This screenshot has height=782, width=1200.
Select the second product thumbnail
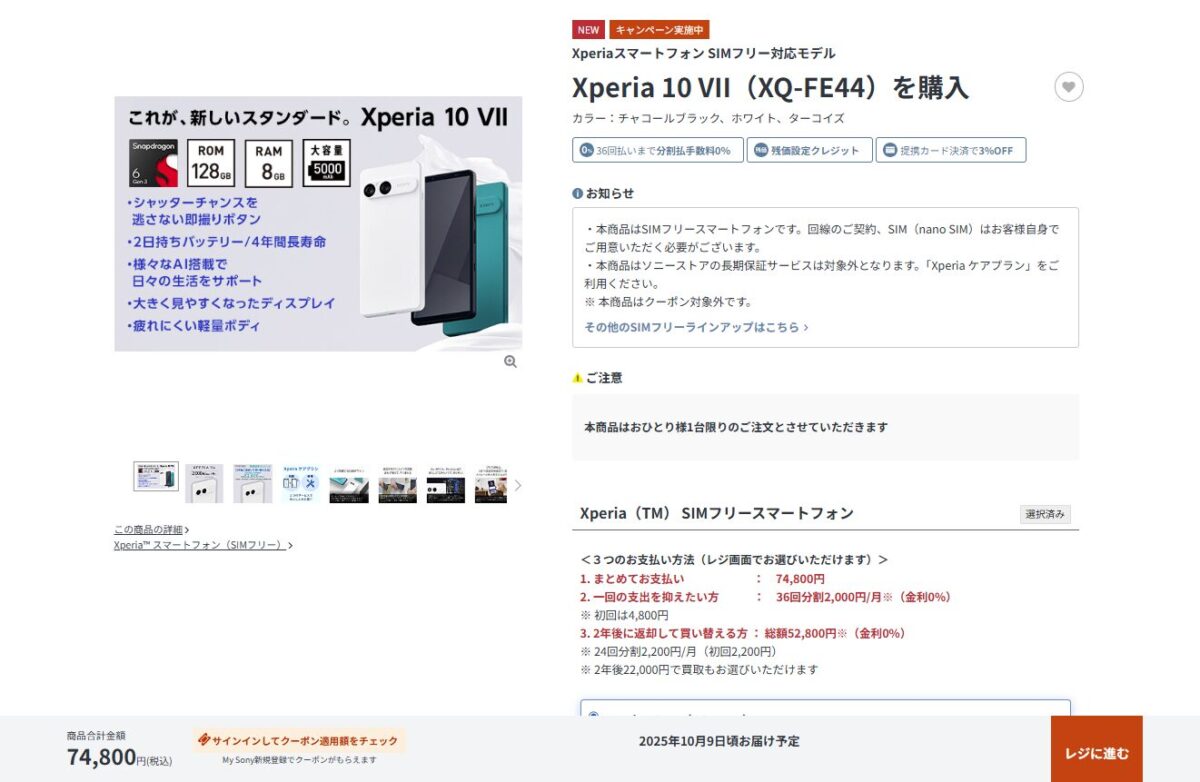coord(204,483)
